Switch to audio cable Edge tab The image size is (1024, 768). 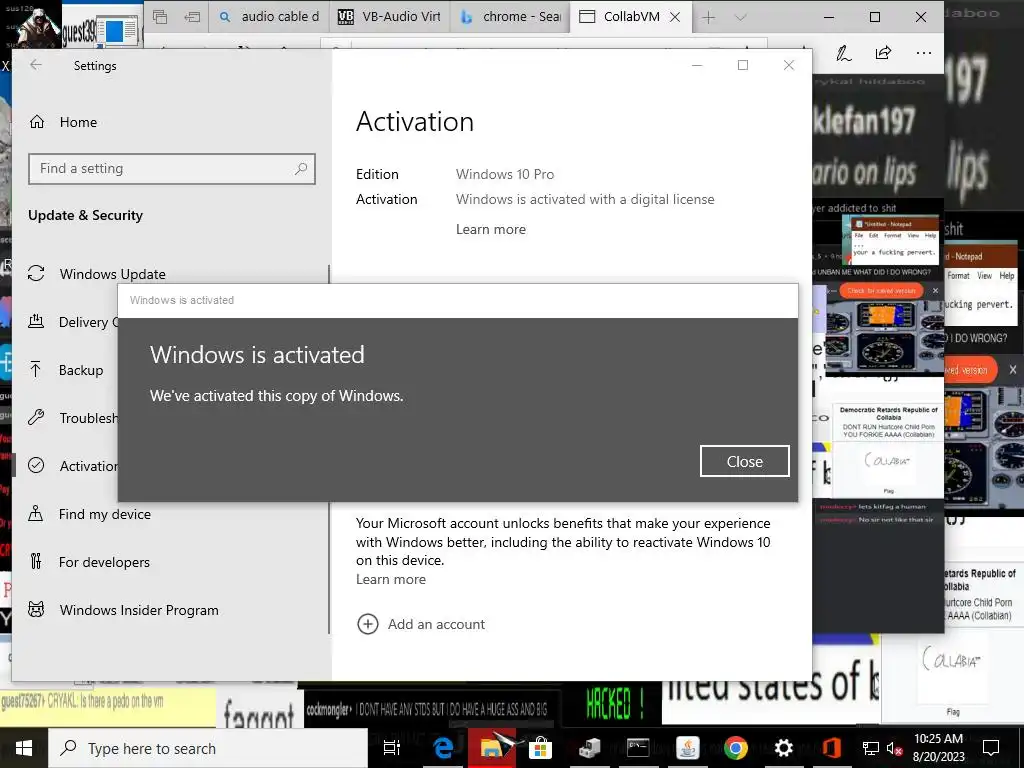[271, 17]
